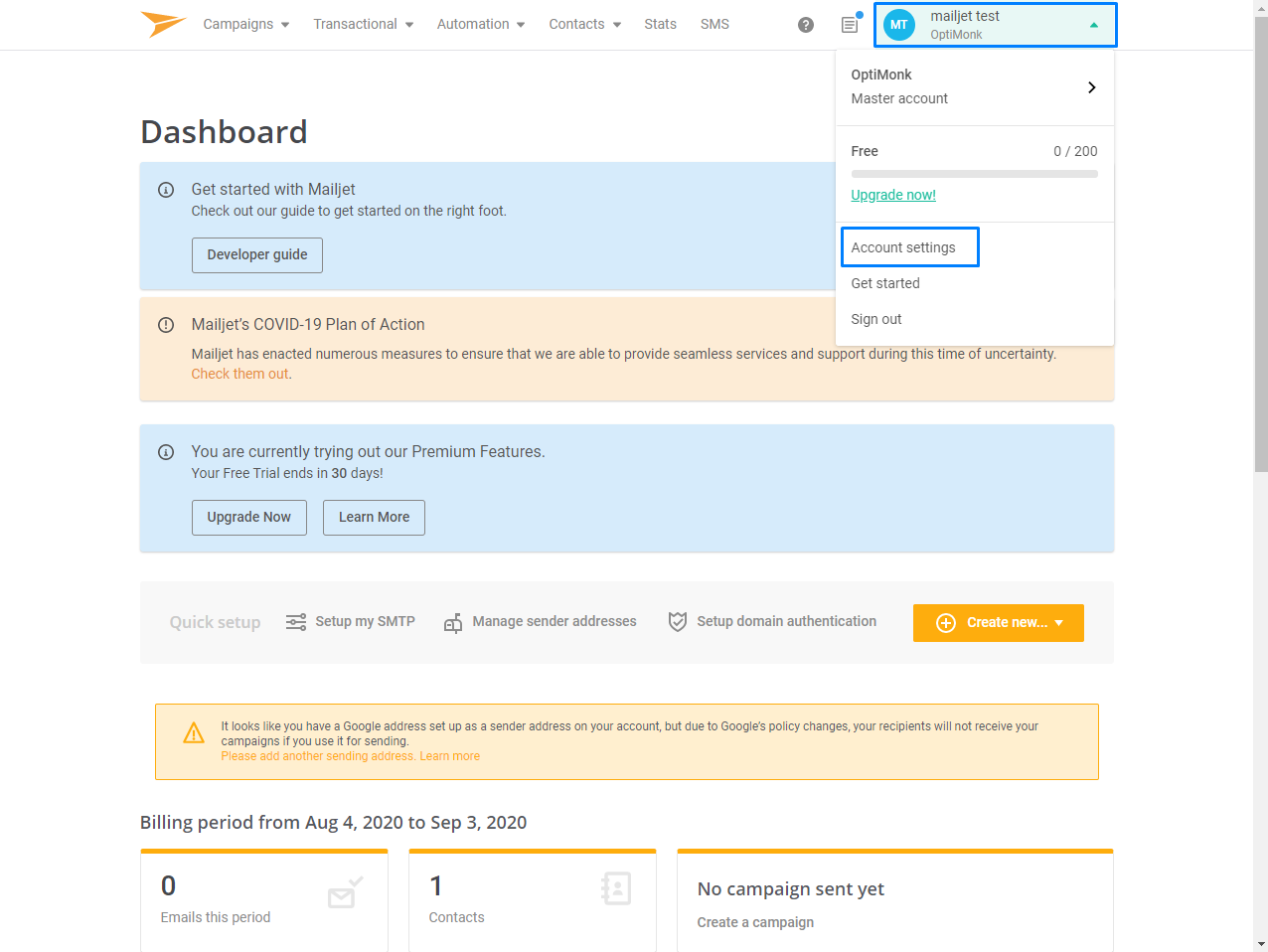Click the Create a campaign link

755,922
